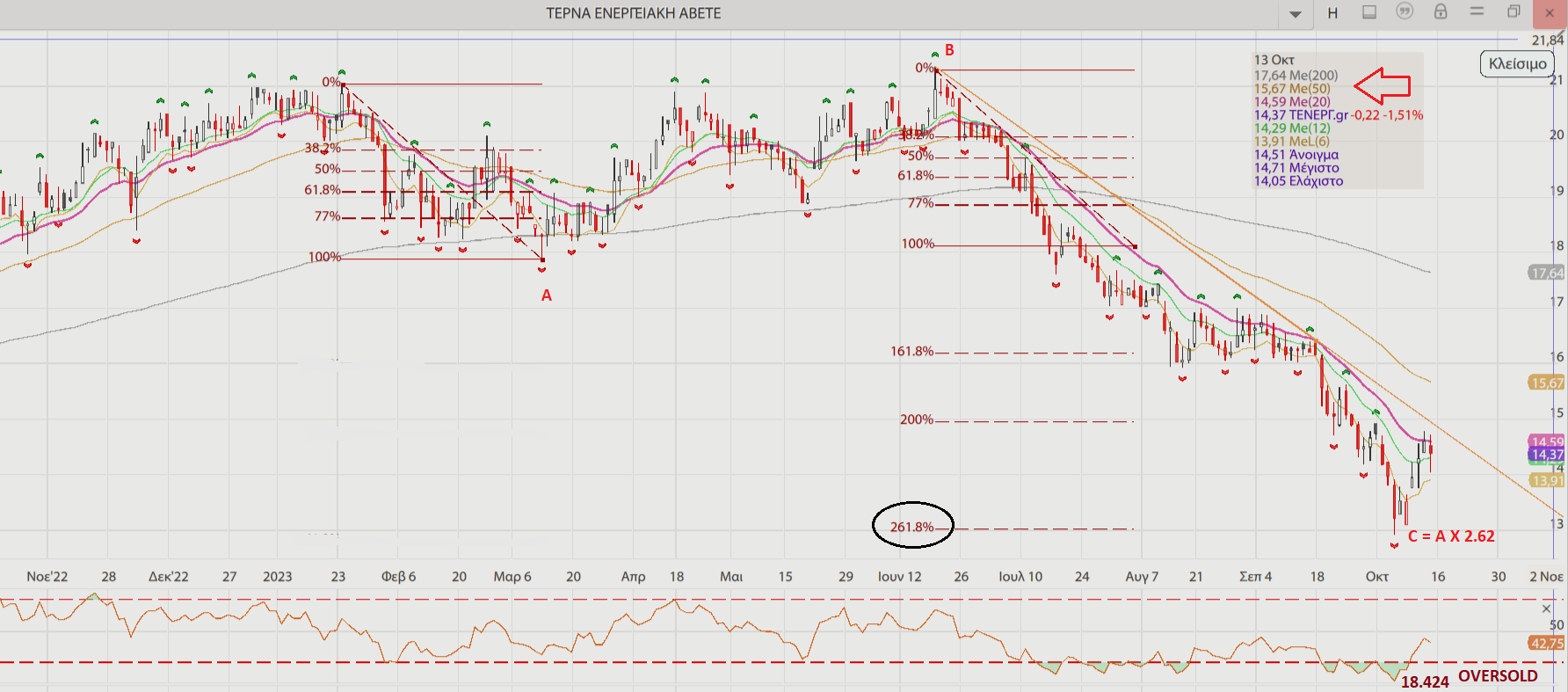Click the Οκτ date axis label
Image resolution: width=1568 pixels, height=692 pixels.
click(x=1377, y=577)
